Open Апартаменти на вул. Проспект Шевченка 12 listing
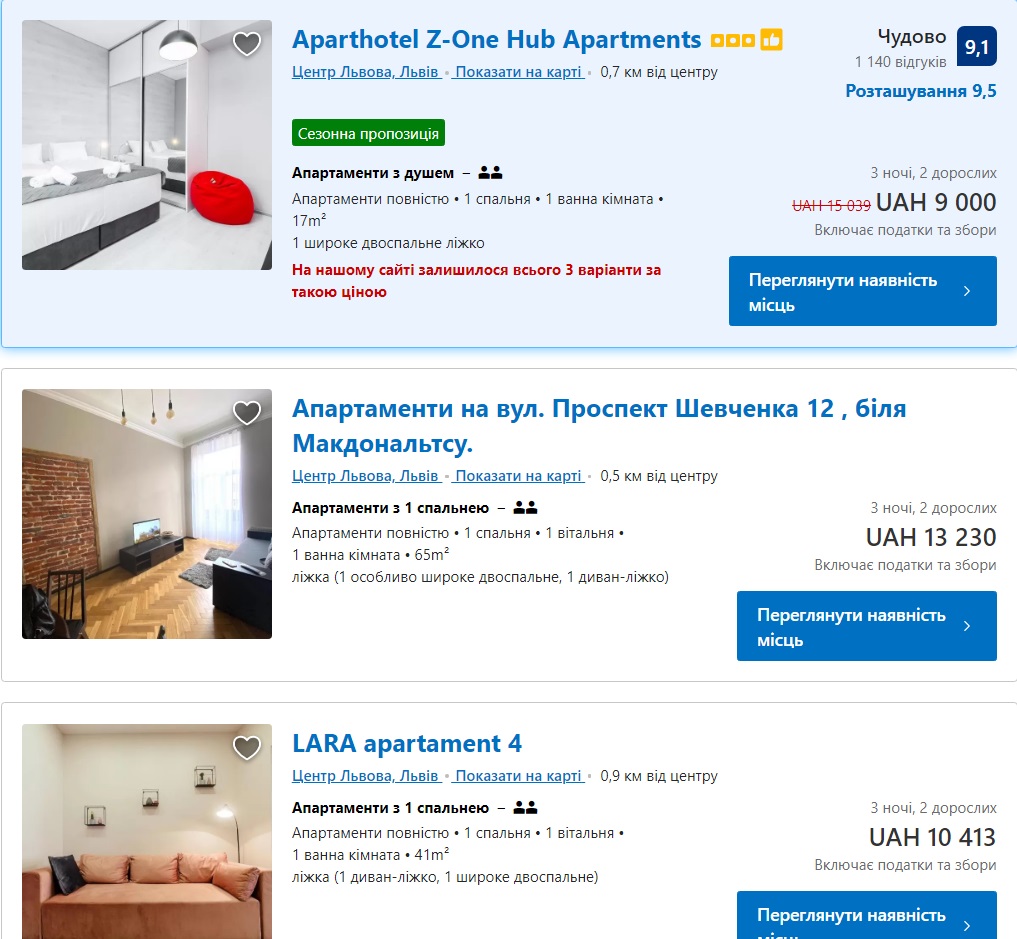 pyautogui.click(x=599, y=426)
